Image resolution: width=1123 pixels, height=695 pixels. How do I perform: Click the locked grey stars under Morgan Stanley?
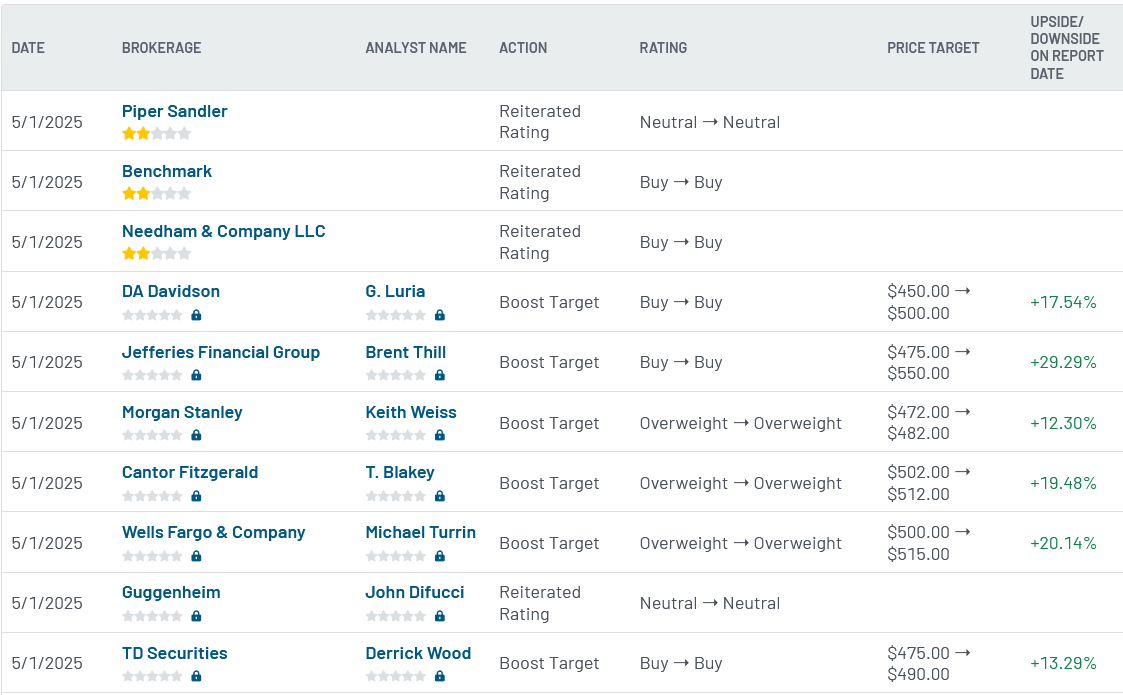[152, 436]
